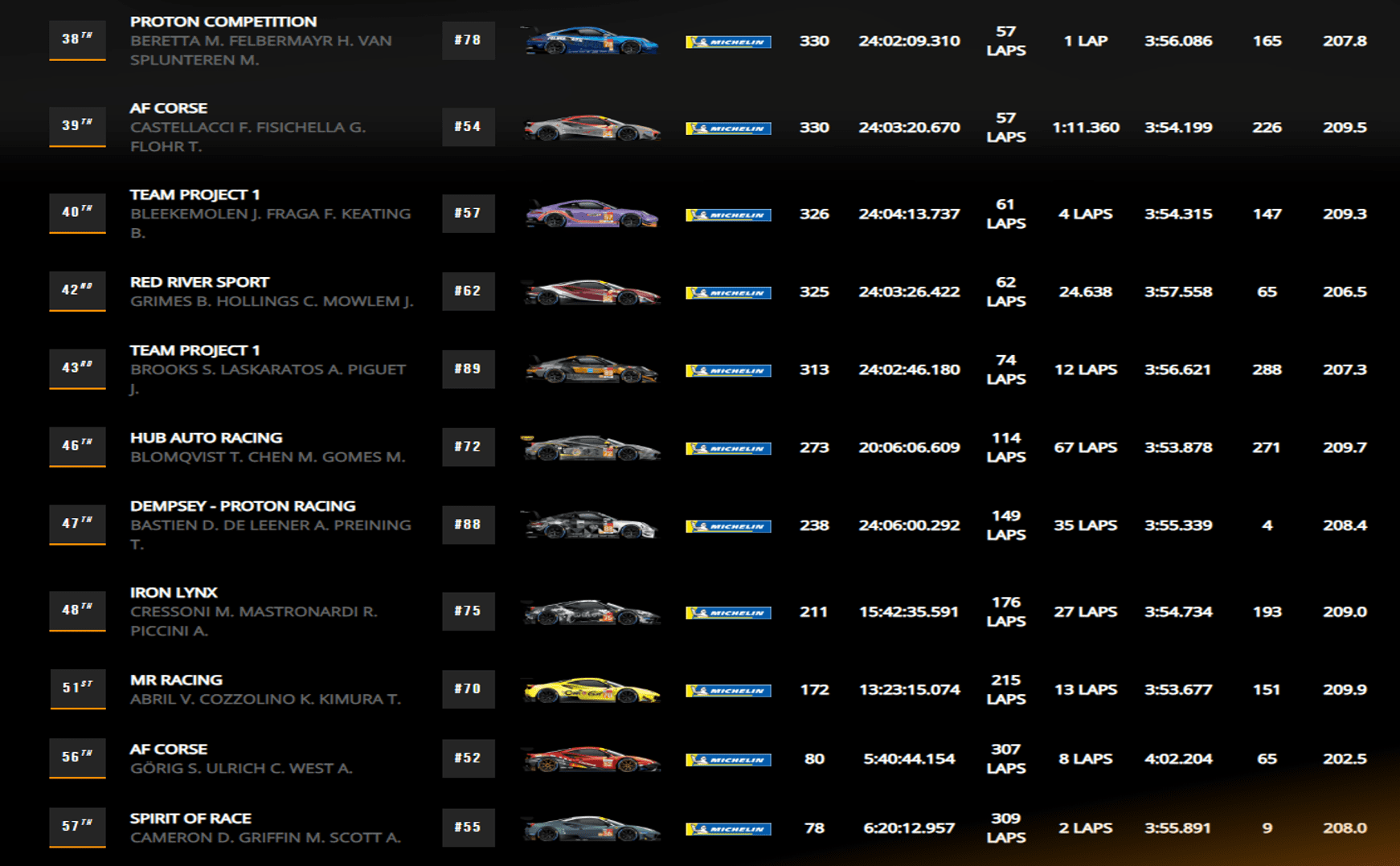
Task: Click the #72 Hub Auto Racing car image
Action: [592, 447]
